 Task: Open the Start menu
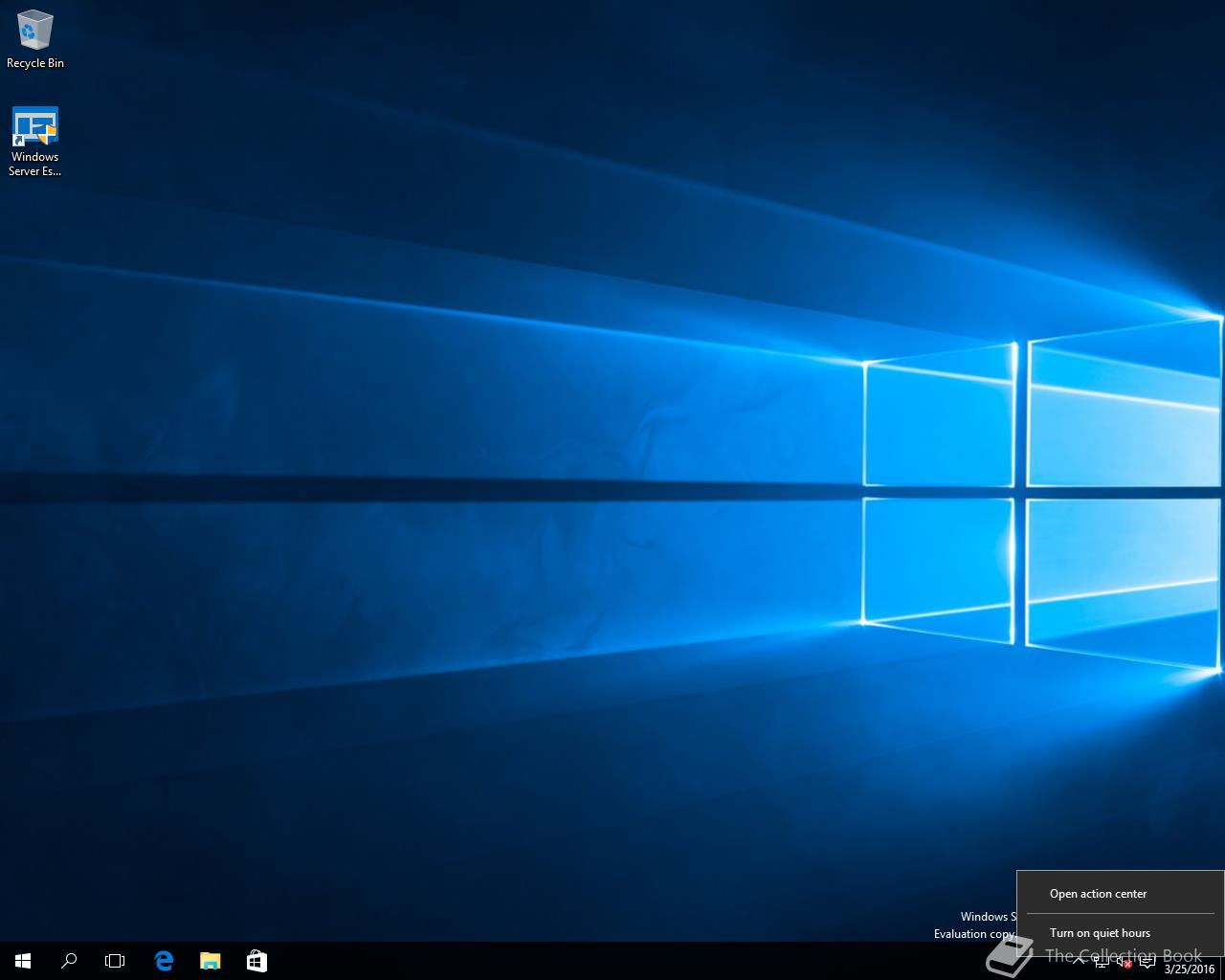click(x=23, y=960)
